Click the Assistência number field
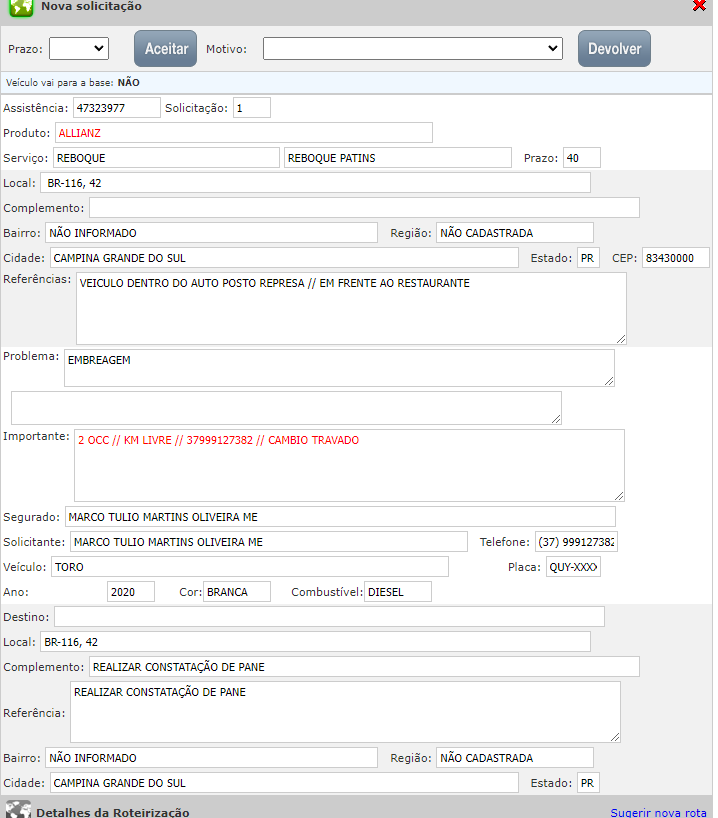This screenshot has height=818, width=718. [116, 107]
